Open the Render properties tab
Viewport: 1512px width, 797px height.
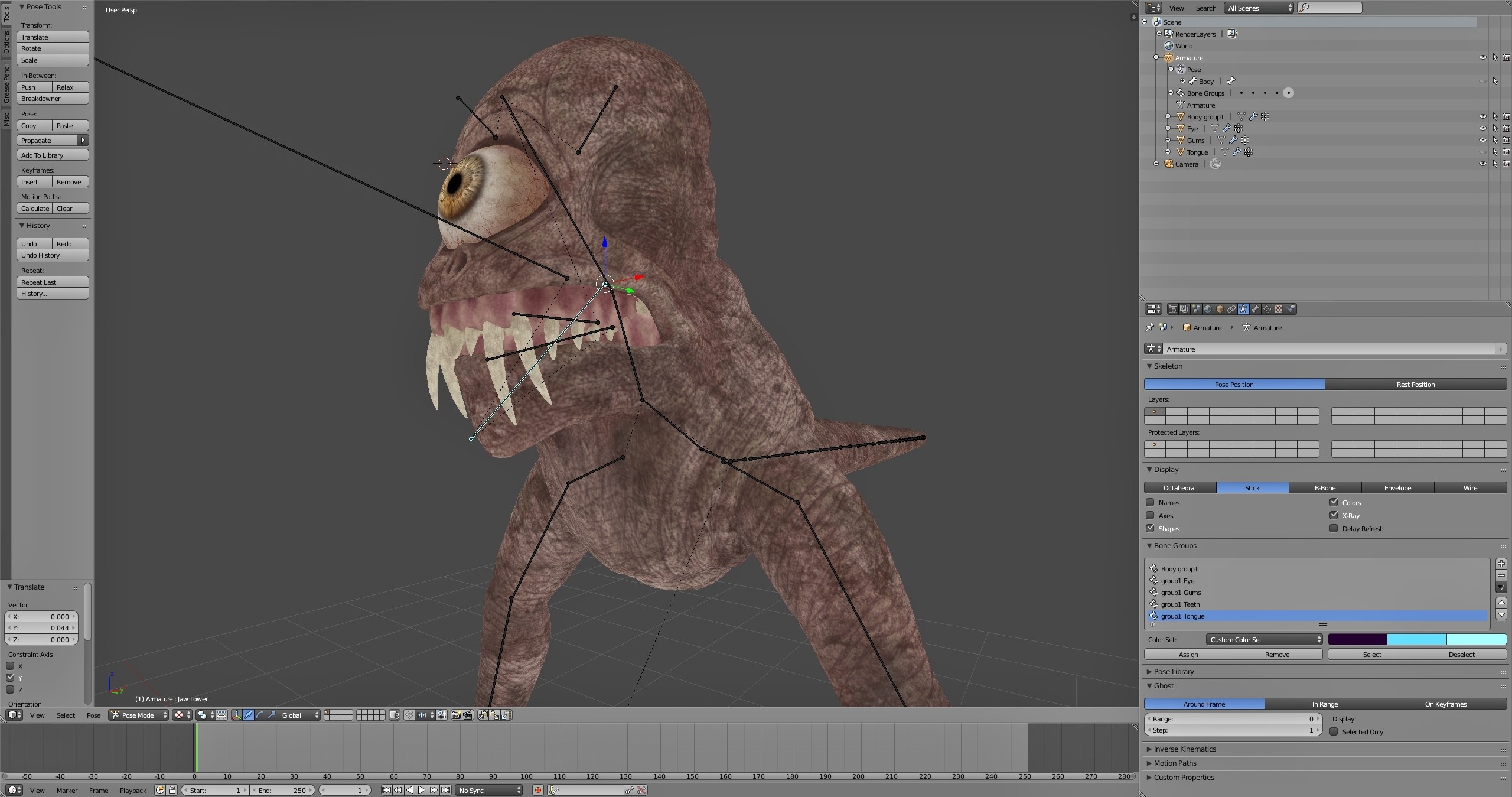coord(1172,309)
